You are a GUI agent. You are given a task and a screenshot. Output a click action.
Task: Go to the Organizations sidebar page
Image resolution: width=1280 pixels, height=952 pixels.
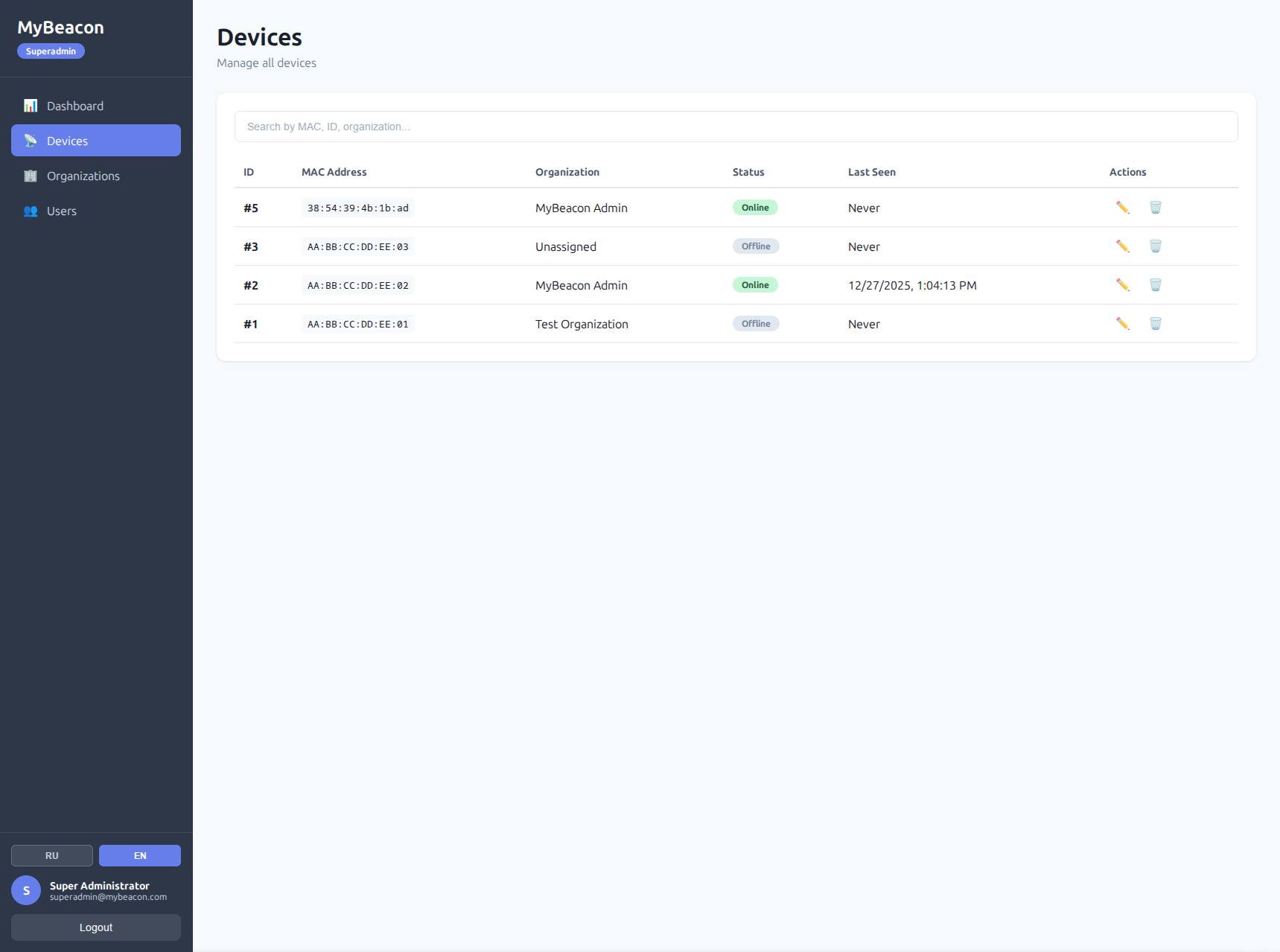pyautogui.click(x=83, y=176)
